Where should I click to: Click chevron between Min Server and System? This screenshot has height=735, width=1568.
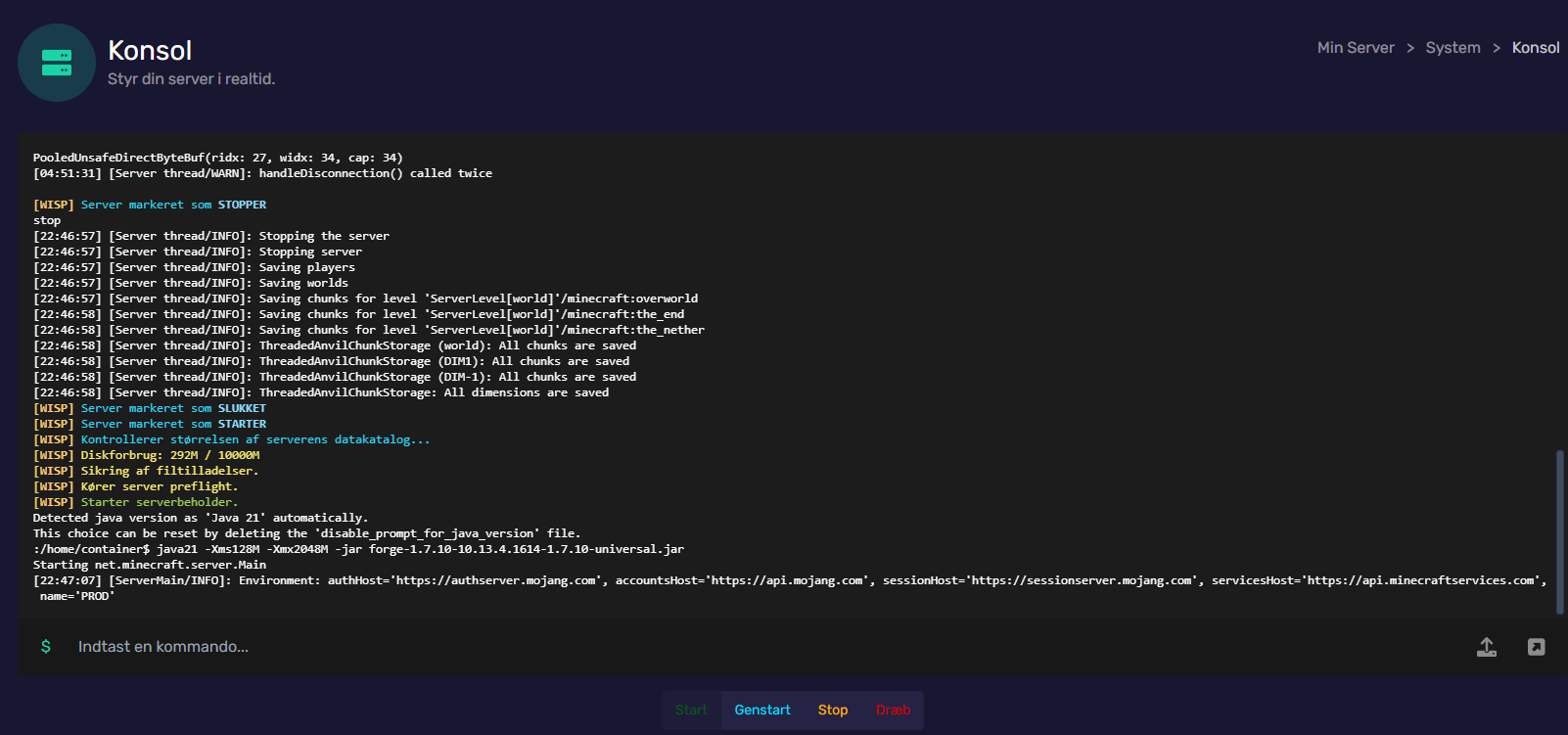(x=1410, y=48)
